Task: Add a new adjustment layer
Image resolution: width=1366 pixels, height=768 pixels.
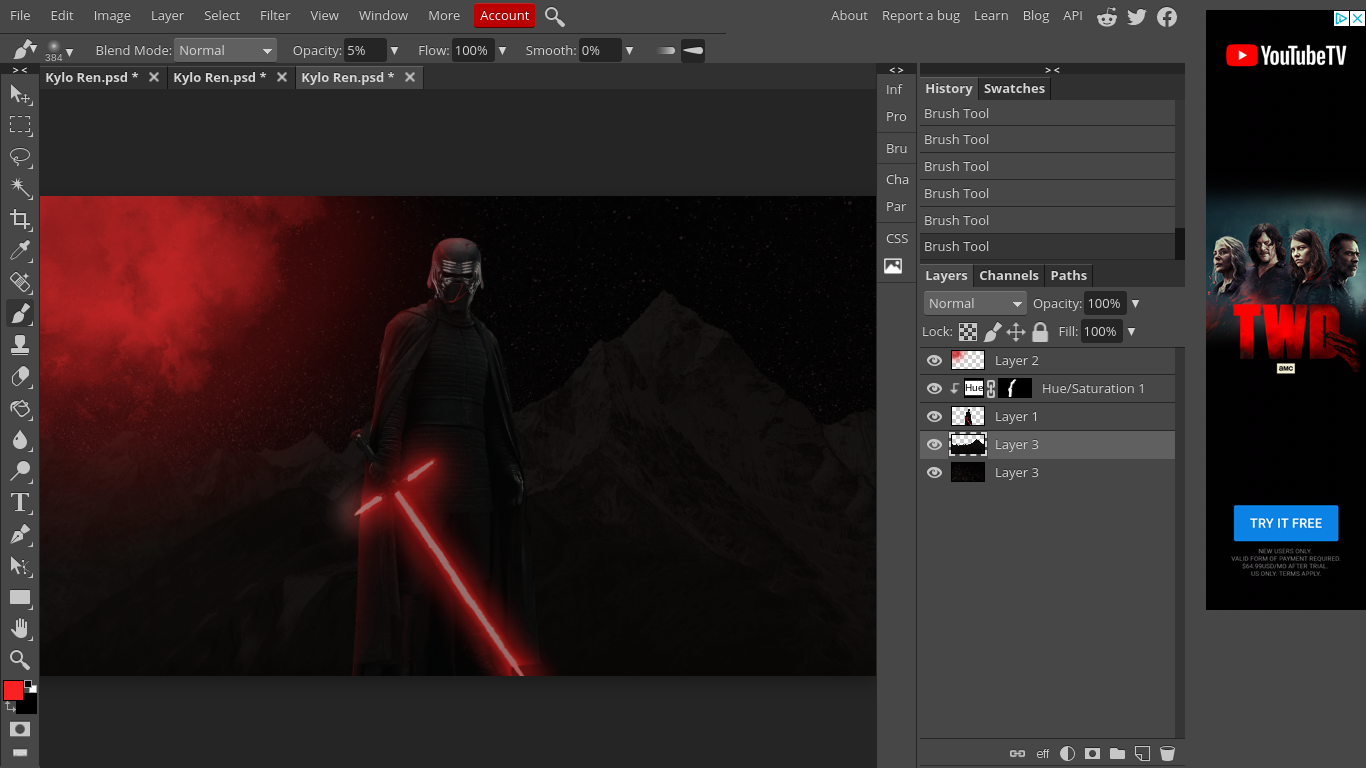Action: (1067, 754)
